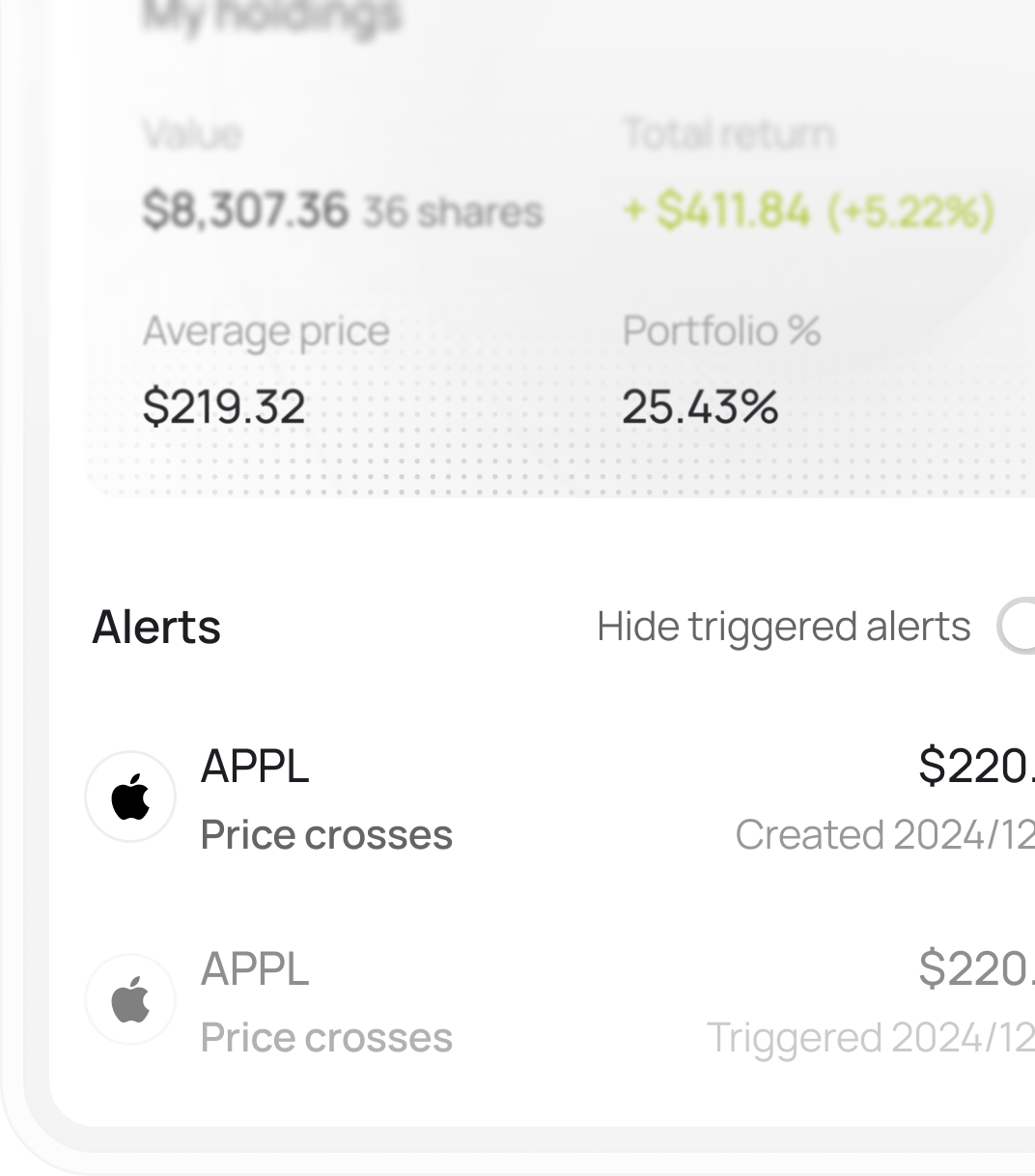Image resolution: width=1035 pixels, height=1176 pixels.
Task: Click the triggered alert's $220 price
Action: 975,969
